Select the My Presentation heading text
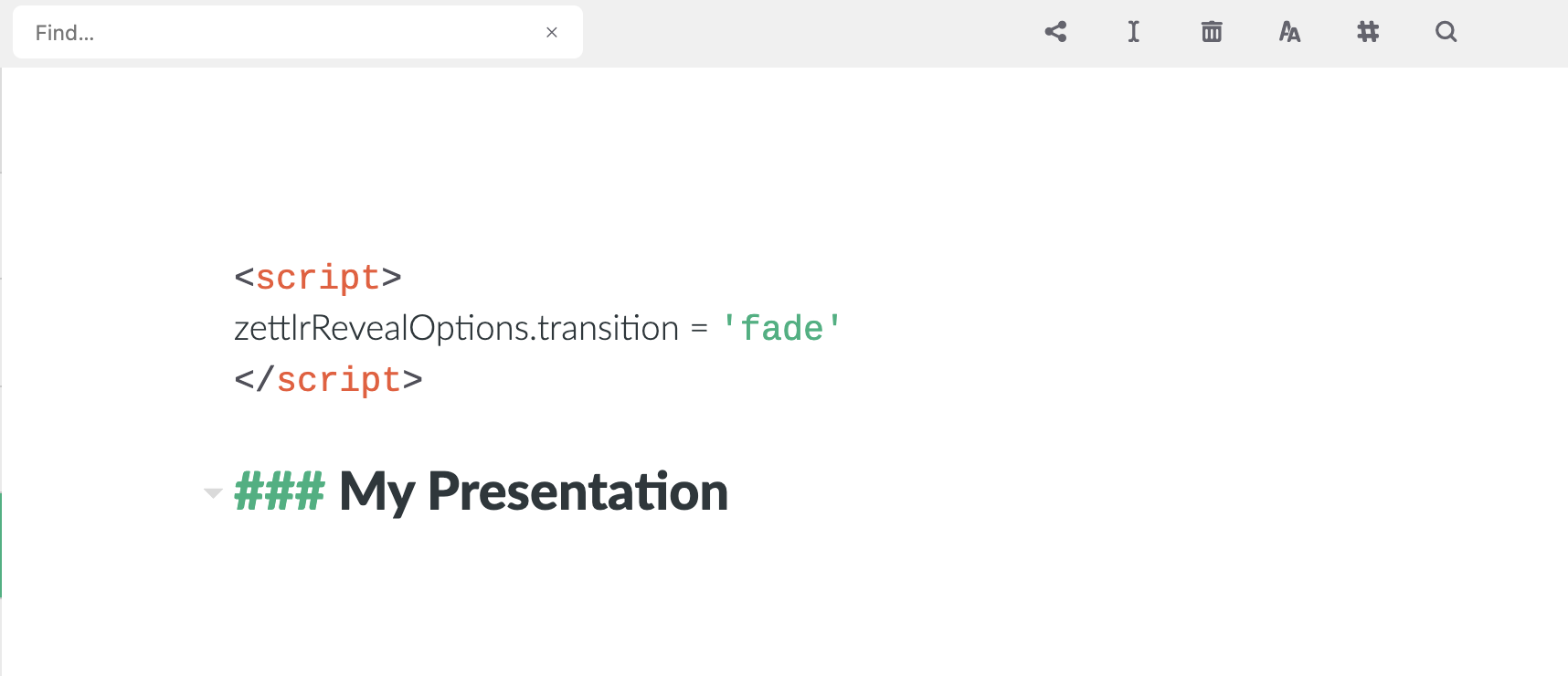 click(532, 491)
